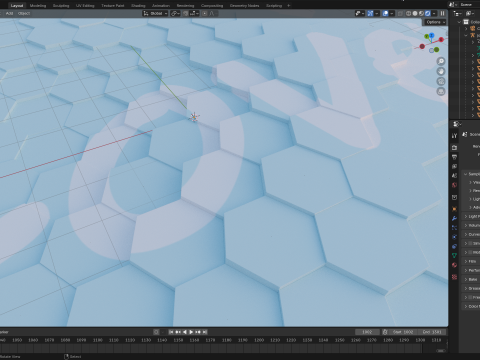Open the Object Data green triangle tab
The image size is (480, 360).
pos(454,256)
